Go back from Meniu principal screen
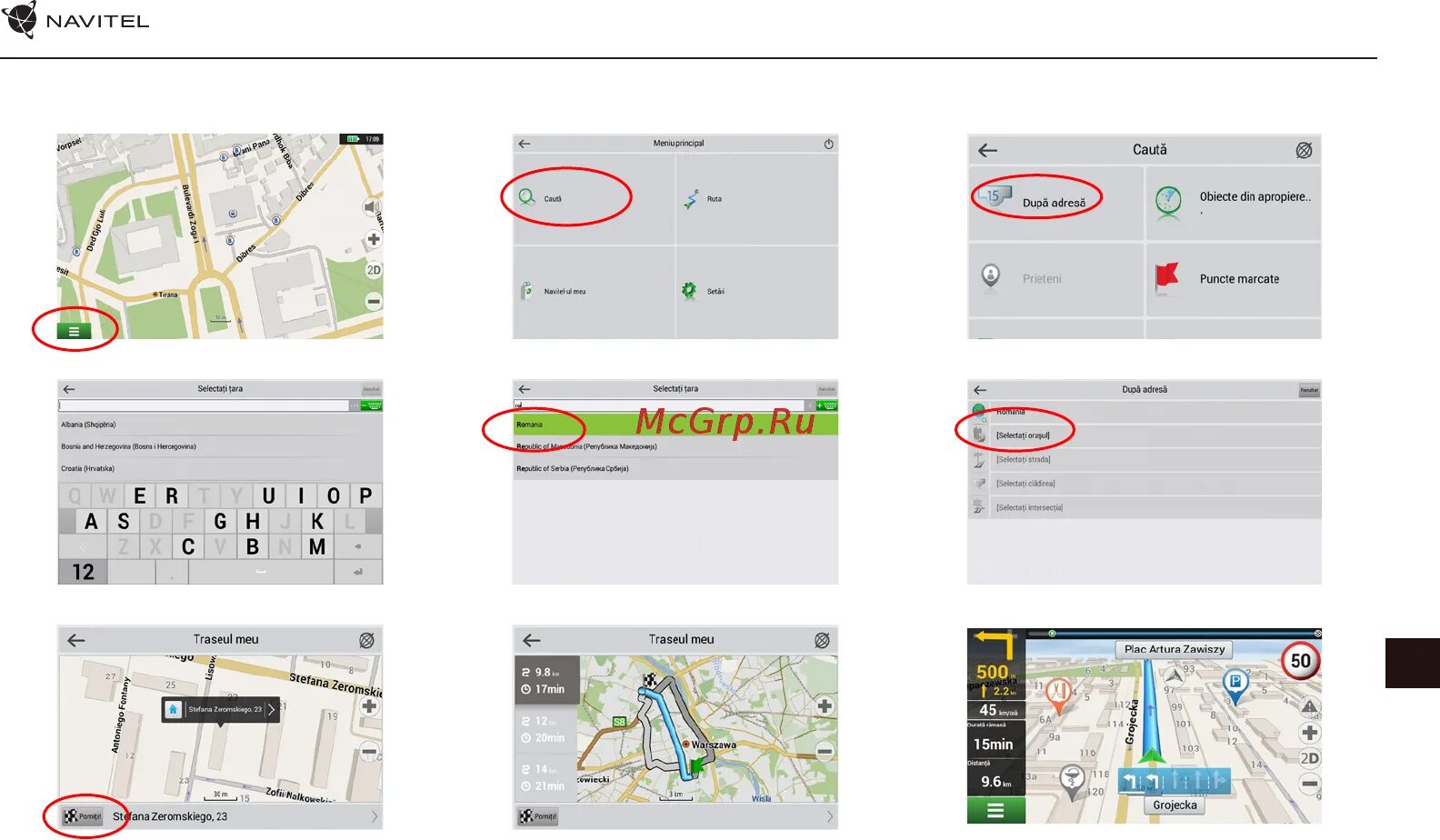The image size is (1440, 840). [525, 144]
